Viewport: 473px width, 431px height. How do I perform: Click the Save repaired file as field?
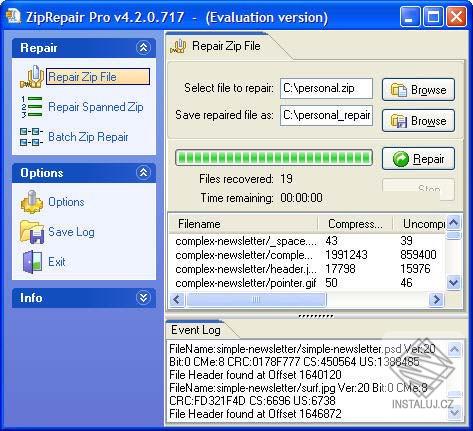pyautogui.click(x=326, y=116)
